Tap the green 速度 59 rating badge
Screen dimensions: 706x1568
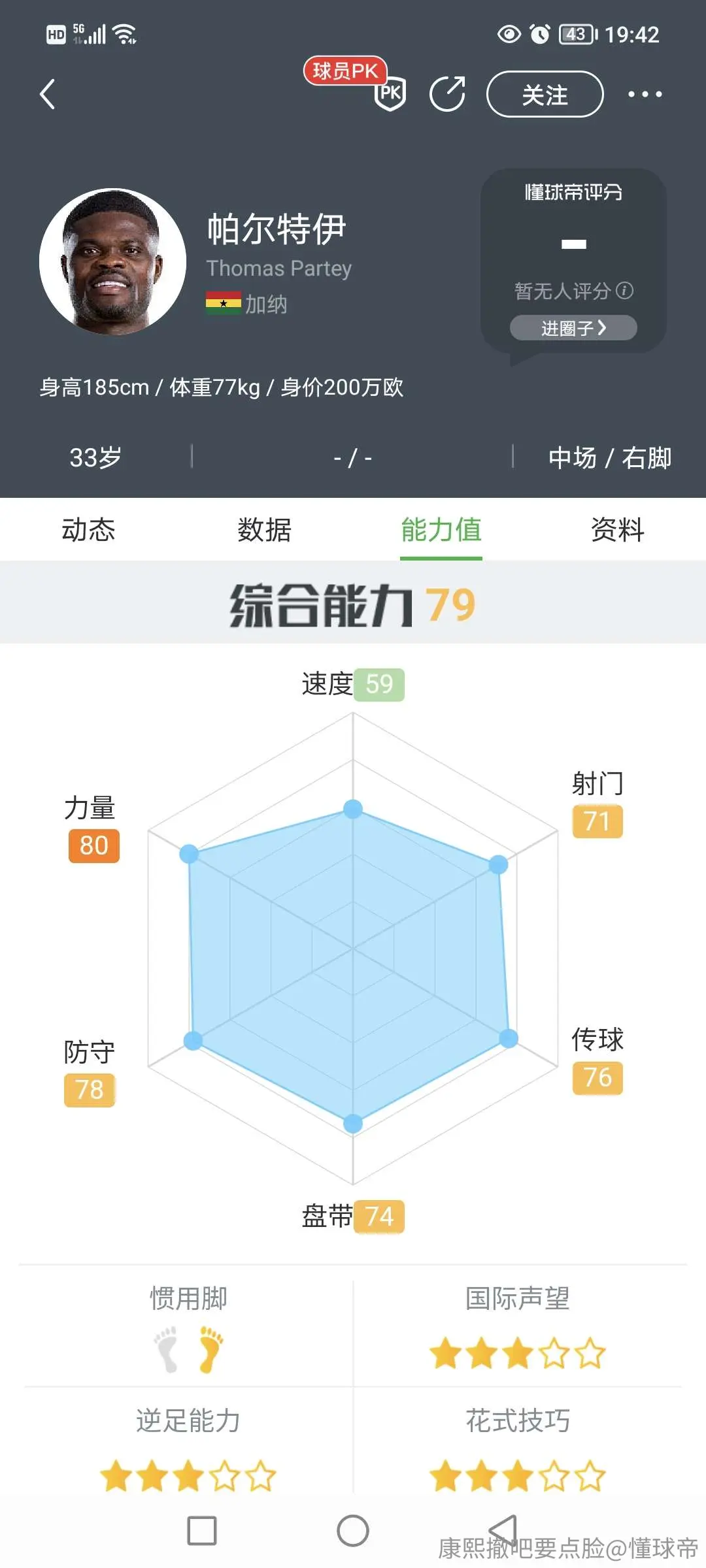(379, 685)
